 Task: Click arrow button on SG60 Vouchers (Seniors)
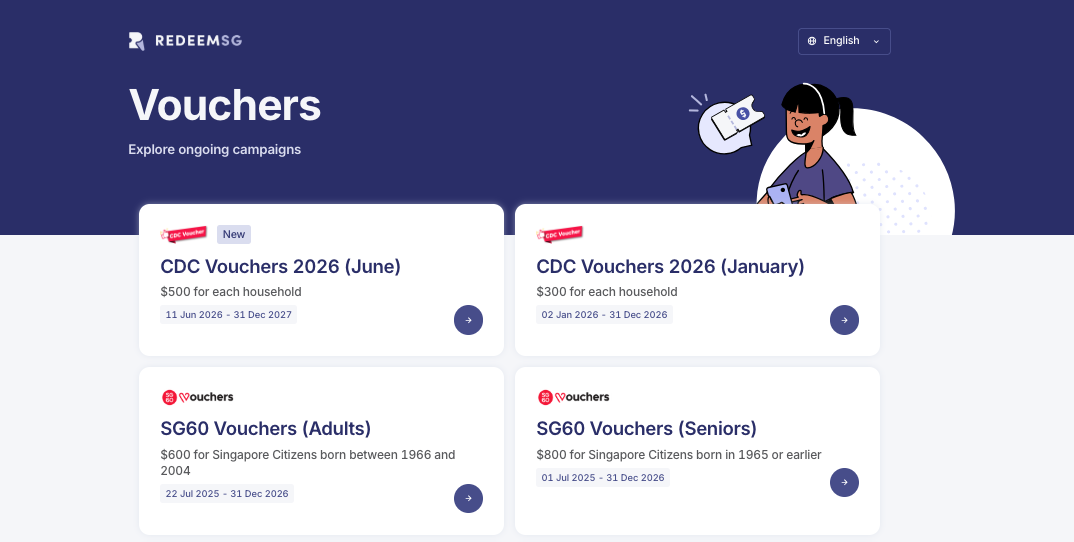[x=844, y=482]
